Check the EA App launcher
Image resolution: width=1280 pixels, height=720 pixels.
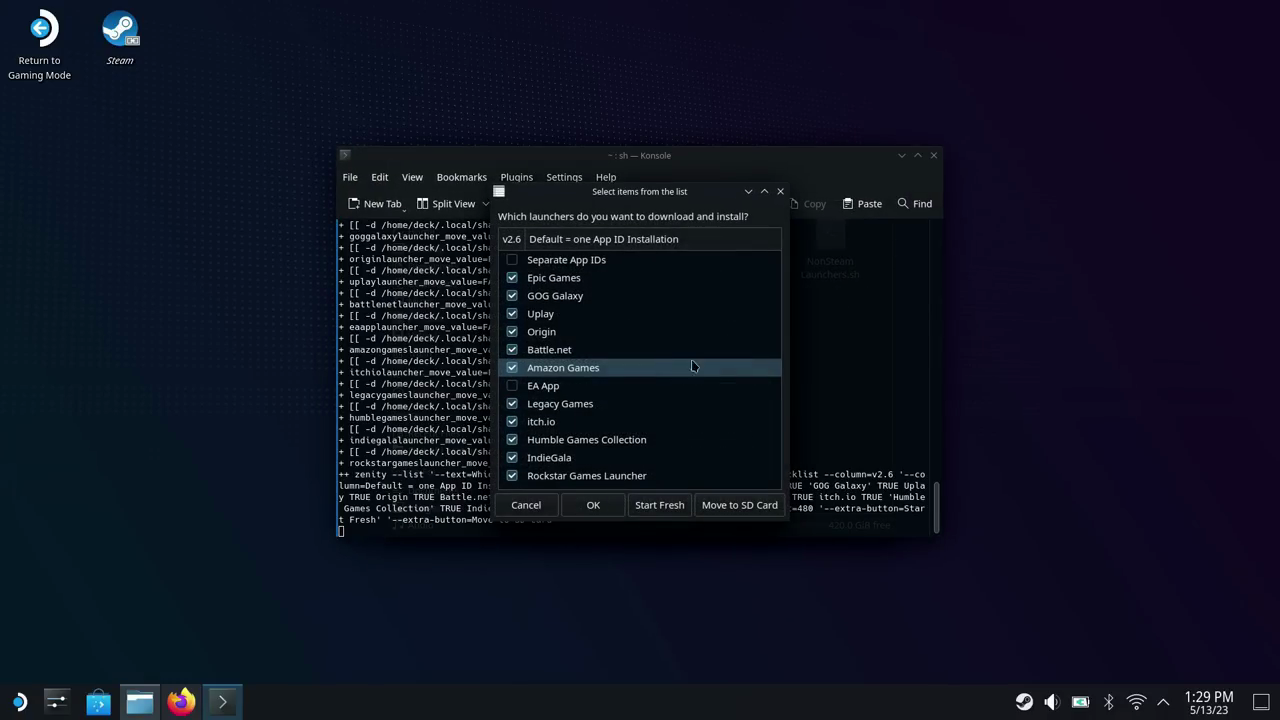(x=512, y=386)
